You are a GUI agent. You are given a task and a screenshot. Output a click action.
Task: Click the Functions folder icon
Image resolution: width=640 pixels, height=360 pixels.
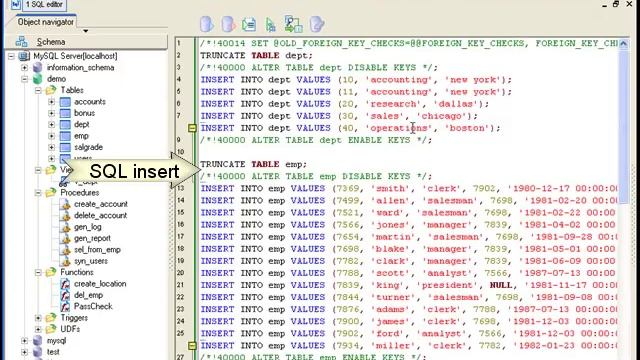51,272
